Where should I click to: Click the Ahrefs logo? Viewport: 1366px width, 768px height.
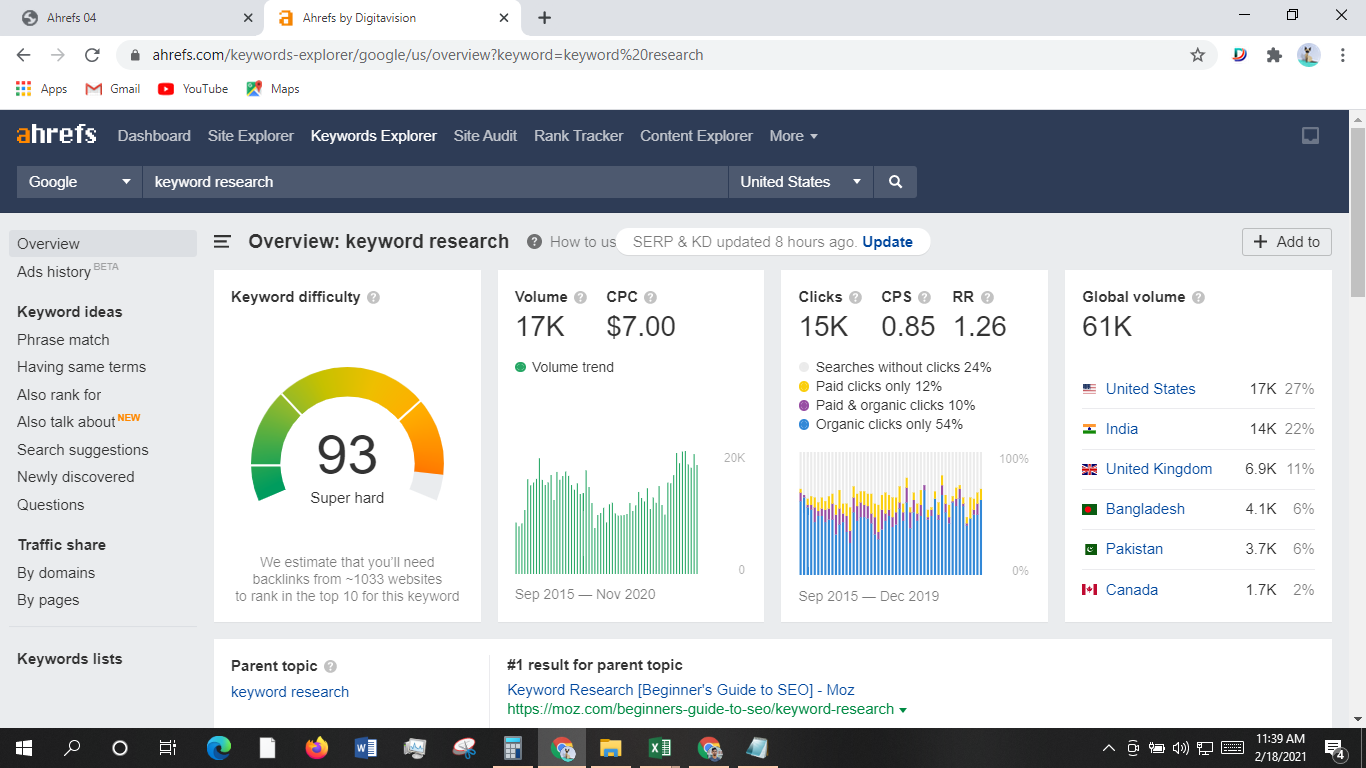(x=57, y=135)
